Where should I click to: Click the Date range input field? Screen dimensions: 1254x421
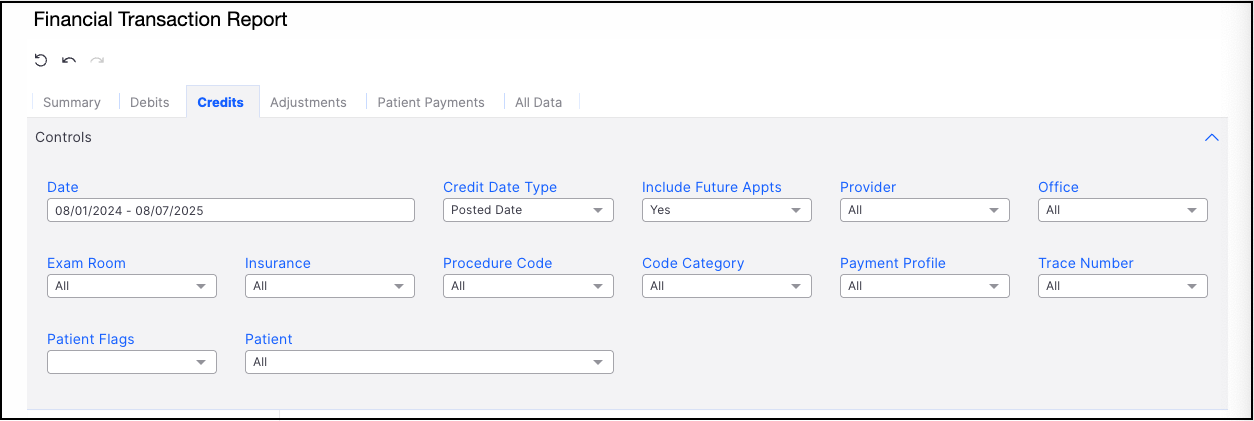(230, 210)
